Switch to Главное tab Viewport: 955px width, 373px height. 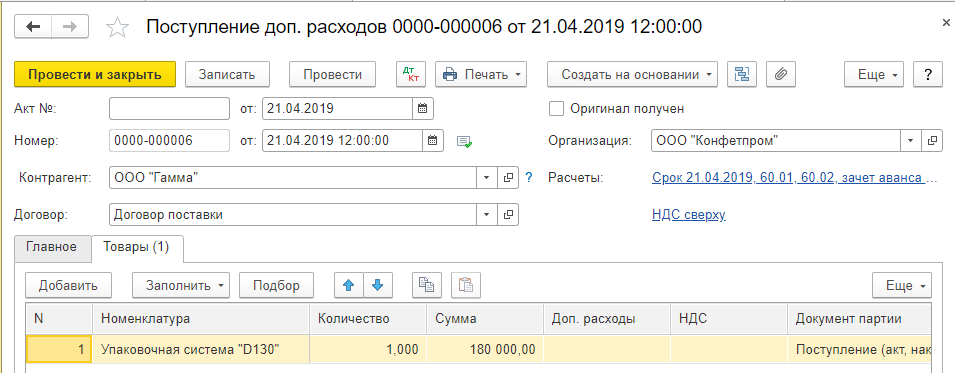[52, 247]
